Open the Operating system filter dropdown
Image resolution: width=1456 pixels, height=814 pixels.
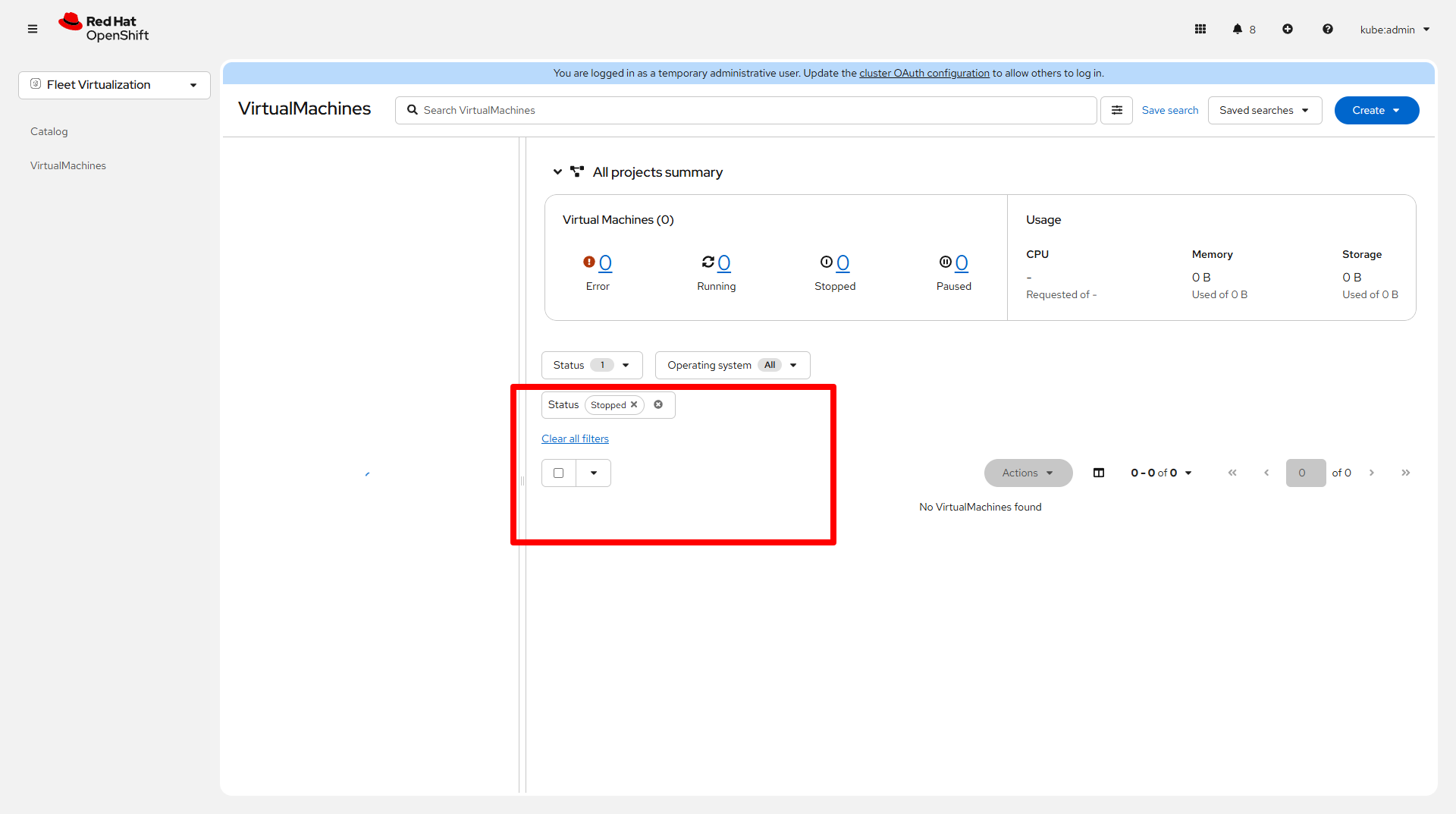pyautogui.click(x=733, y=365)
